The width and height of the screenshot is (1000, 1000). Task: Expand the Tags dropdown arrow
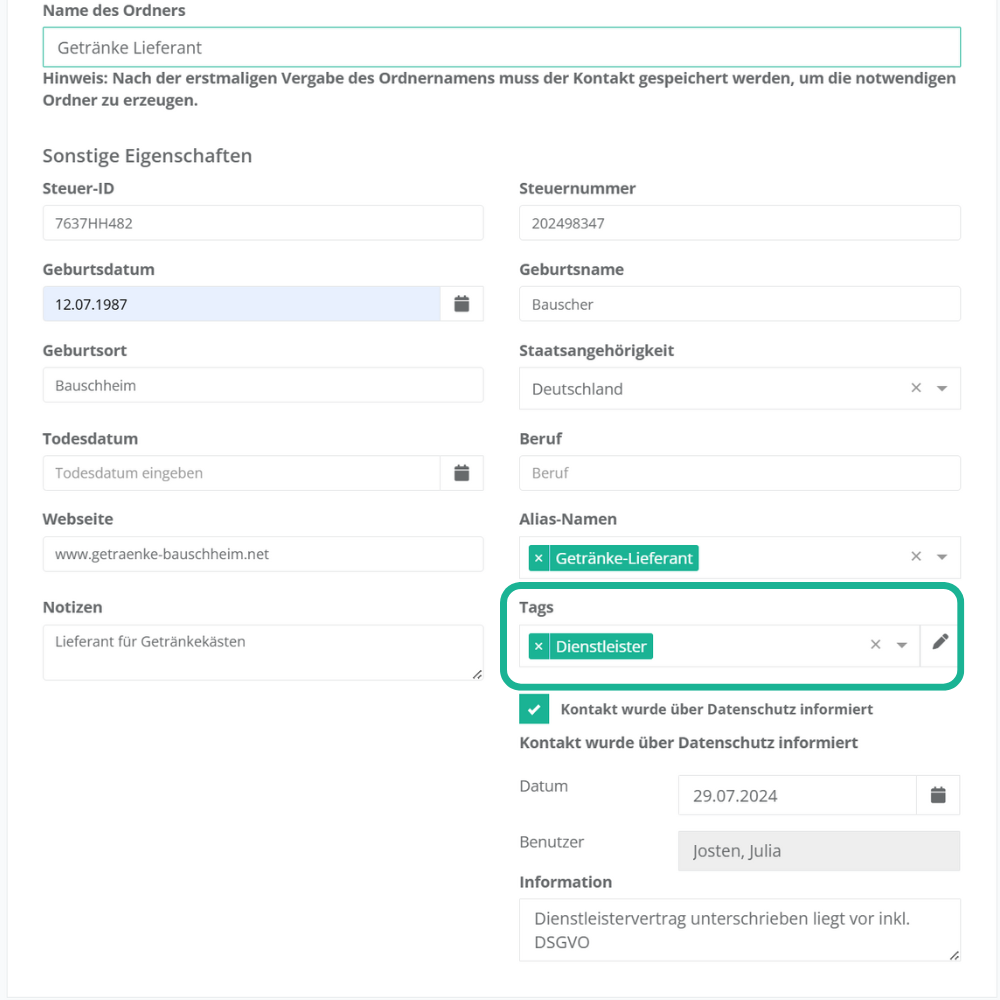(901, 645)
